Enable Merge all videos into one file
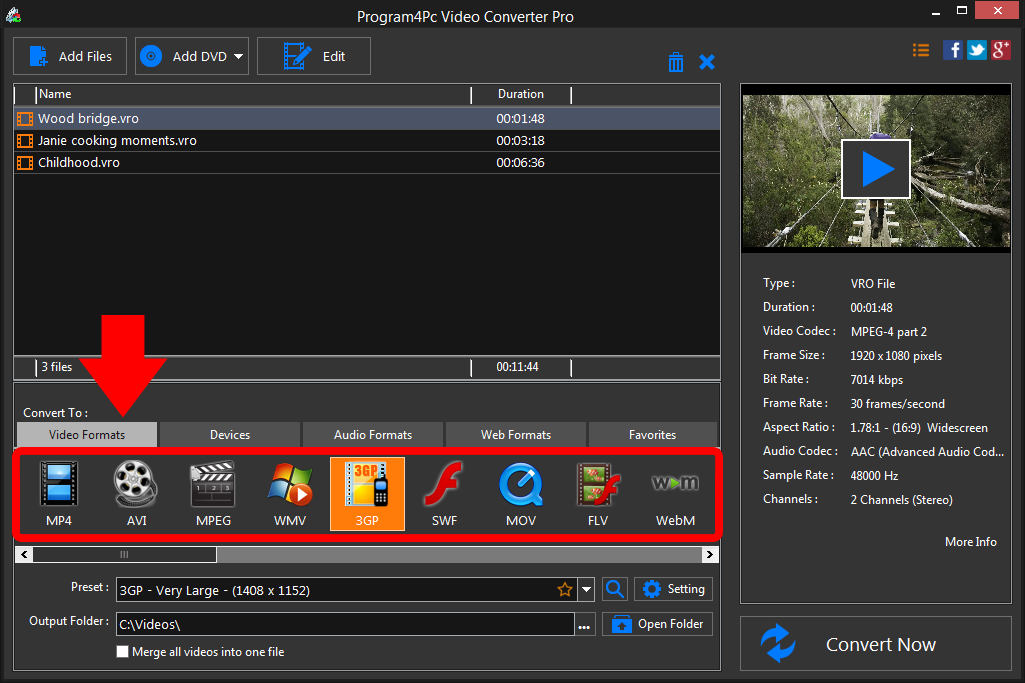Screen dimensions: 1025x683 pyautogui.click(x=123, y=652)
